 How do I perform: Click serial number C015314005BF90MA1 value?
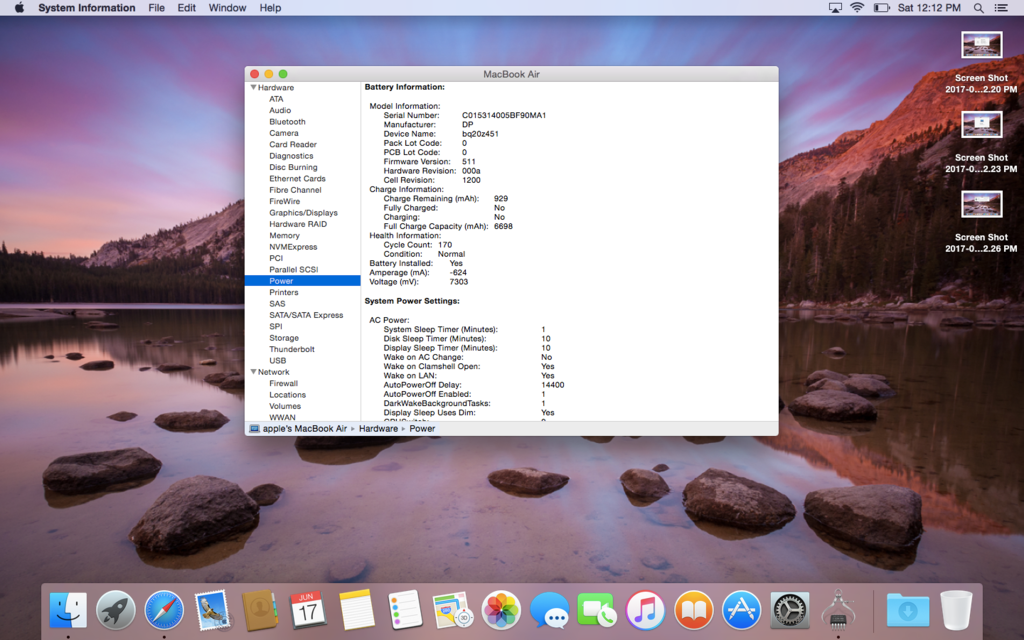point(504,115)
